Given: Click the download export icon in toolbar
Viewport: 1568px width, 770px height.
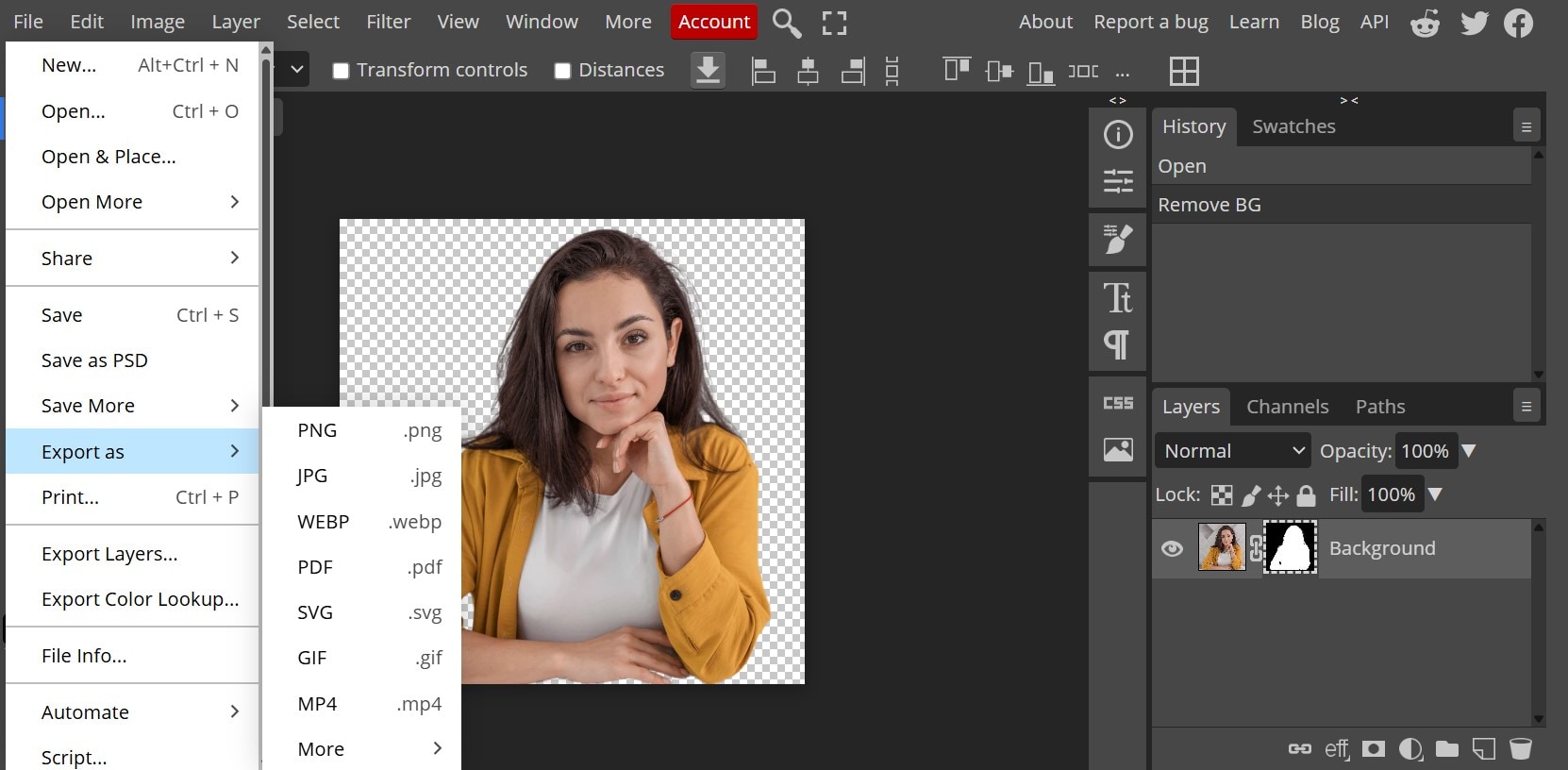Looking at the screenshot, I should pos(708,70).
